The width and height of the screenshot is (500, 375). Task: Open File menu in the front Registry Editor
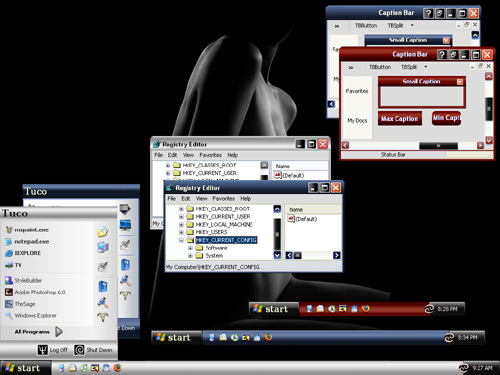pos(171,199)
